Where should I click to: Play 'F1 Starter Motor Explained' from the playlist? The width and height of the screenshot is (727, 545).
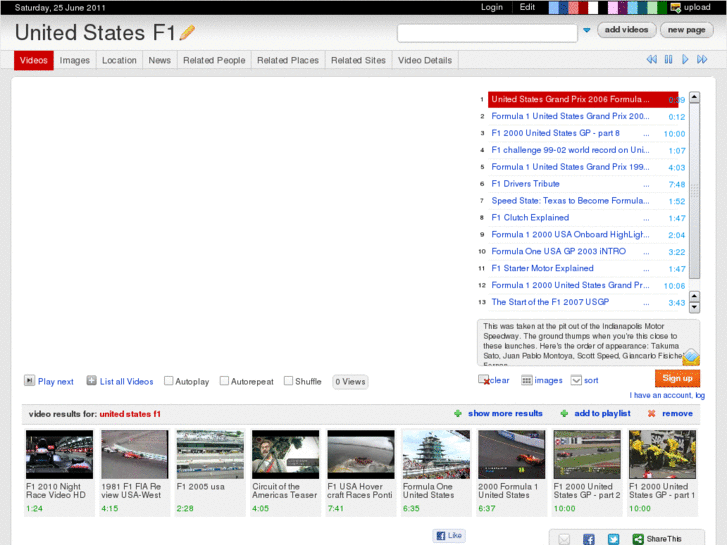click(x=542, y=268)
